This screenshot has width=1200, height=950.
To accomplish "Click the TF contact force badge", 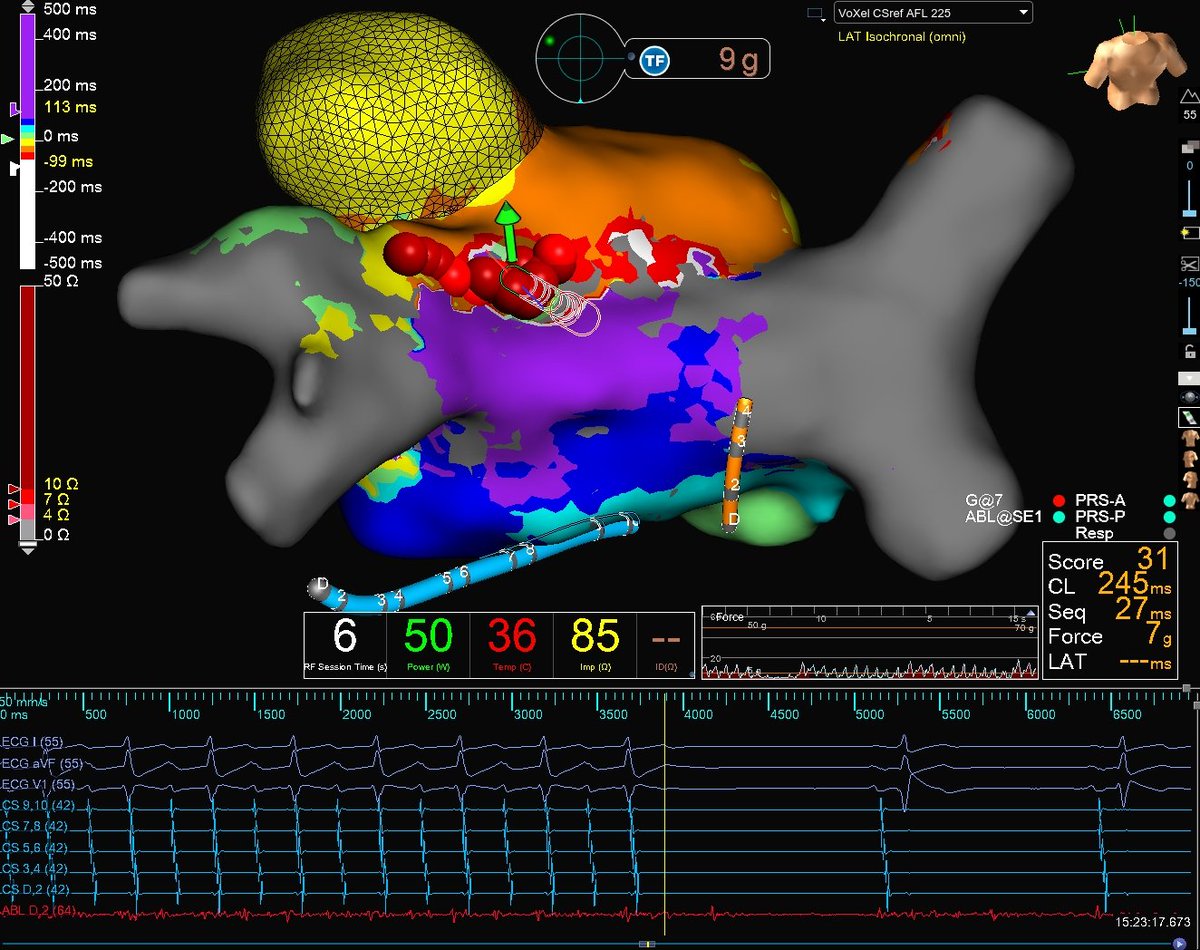I will point(655,62).
